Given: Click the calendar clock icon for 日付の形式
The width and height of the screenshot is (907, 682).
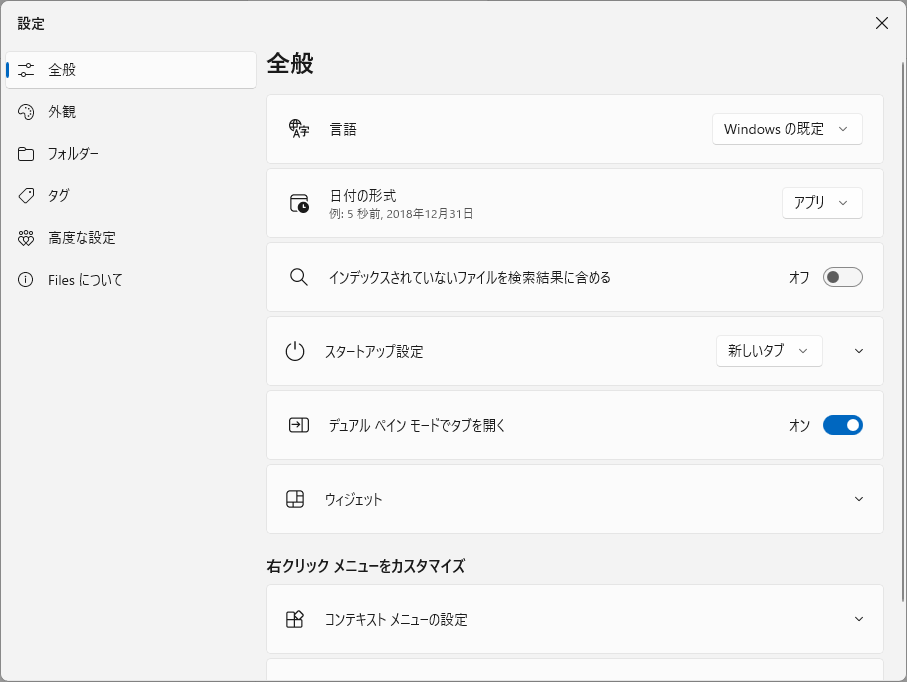Looking at the screenshot, I should pyautogui.click(x=299, y=203).
